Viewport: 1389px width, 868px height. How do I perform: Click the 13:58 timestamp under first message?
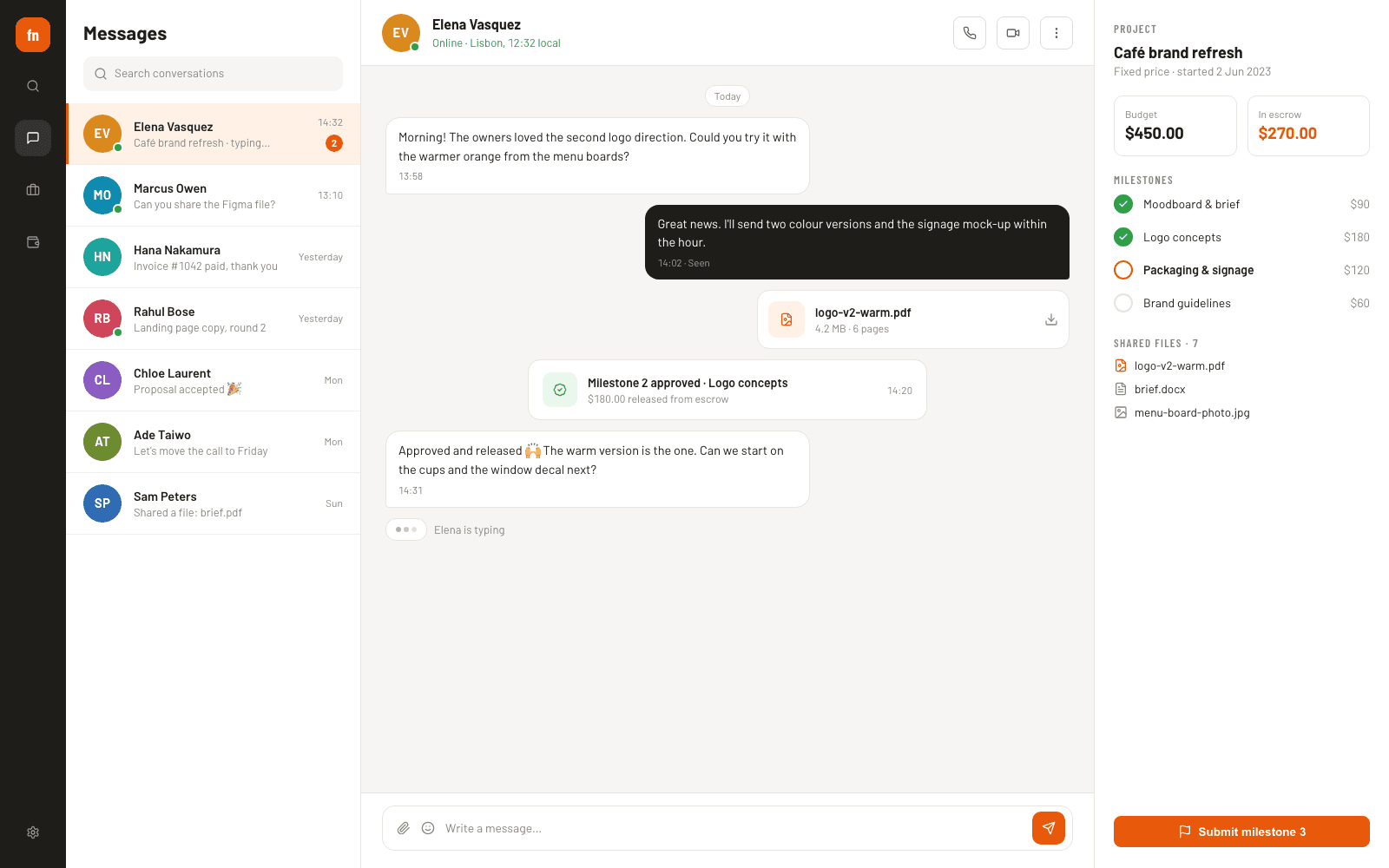(411, 176)
